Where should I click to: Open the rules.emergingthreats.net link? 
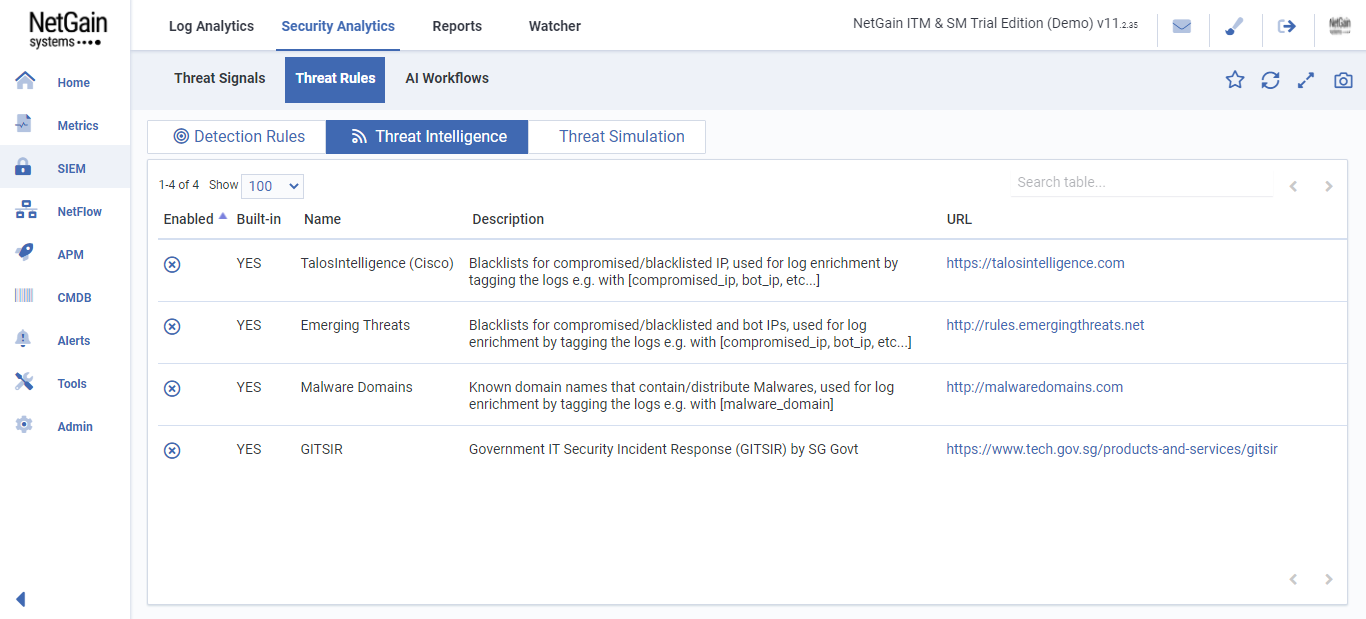pos(1045,325)
